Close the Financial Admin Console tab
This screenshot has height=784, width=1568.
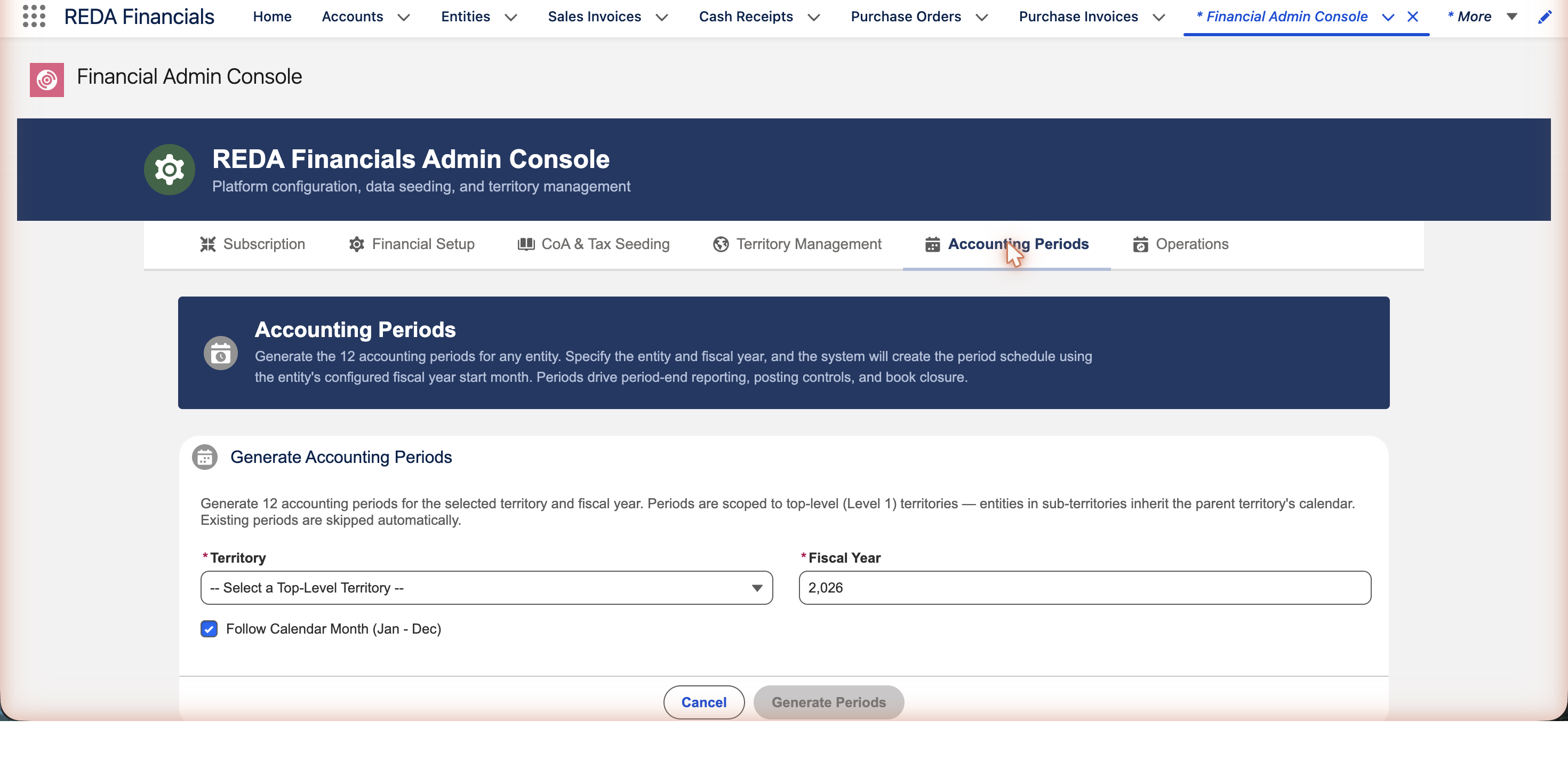tap(1413, 17)
